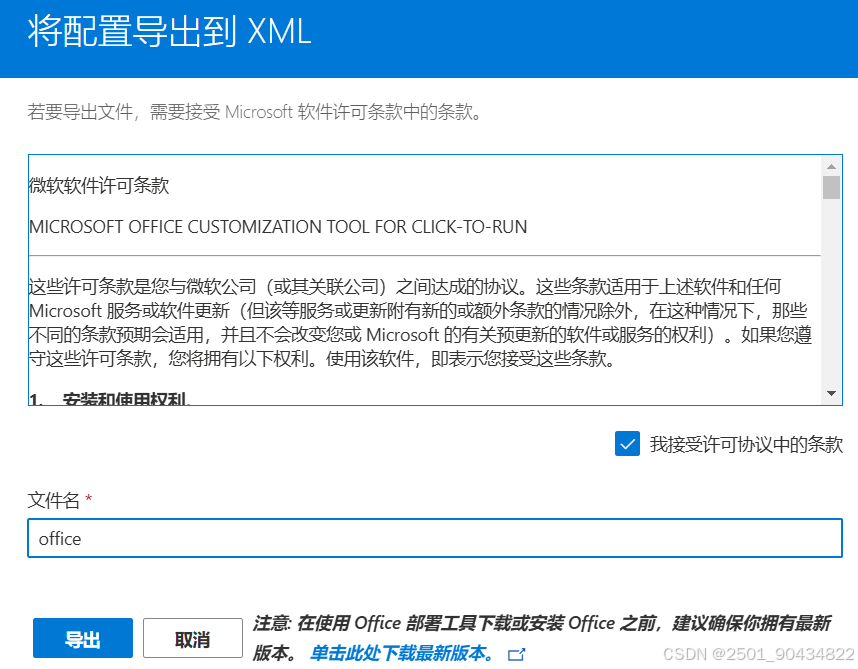
Task: Click the blue 导出 export button
Action: pos(83,638)
